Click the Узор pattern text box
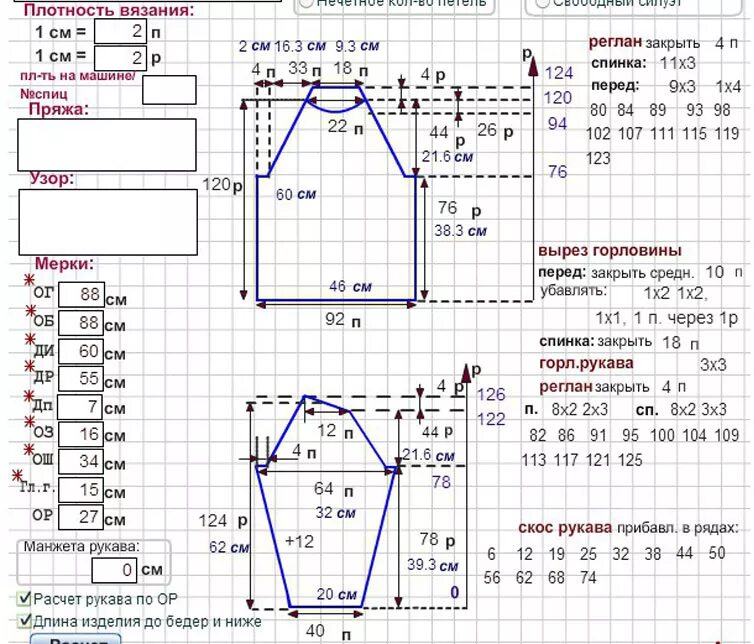This screenshot has width=754, height=644. (108, 222)
